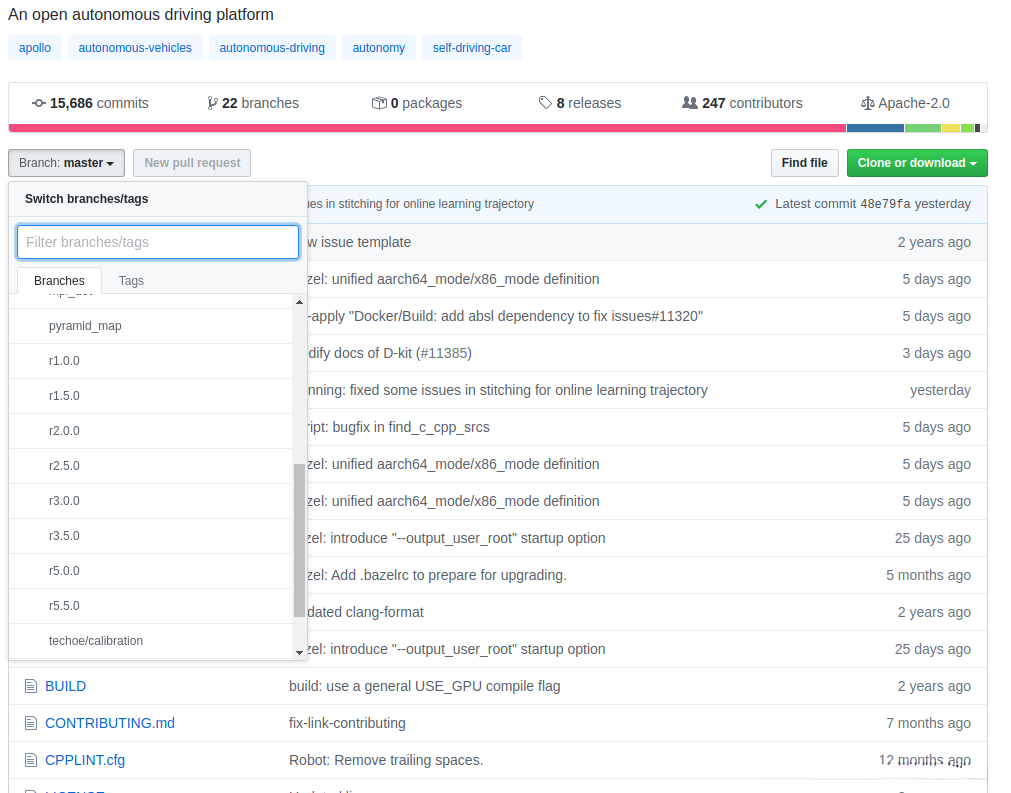
Task: Open the autonomous-driving topic link
Action: [272, 48]
